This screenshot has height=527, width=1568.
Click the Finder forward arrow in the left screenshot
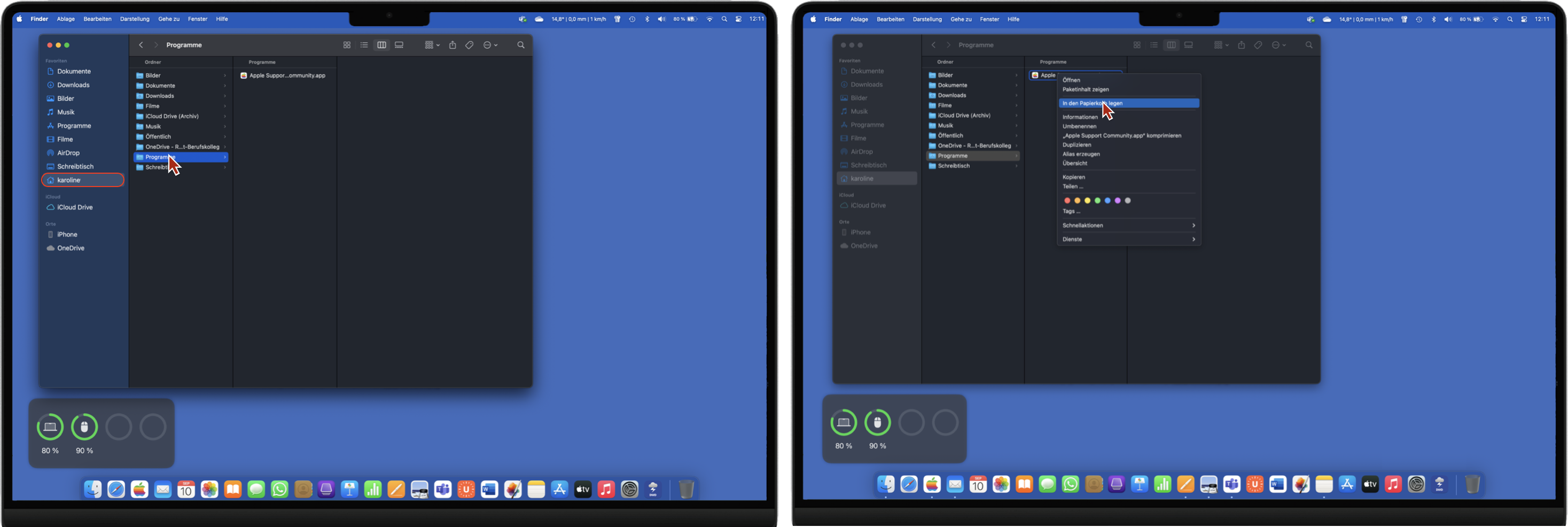(156, 45)
